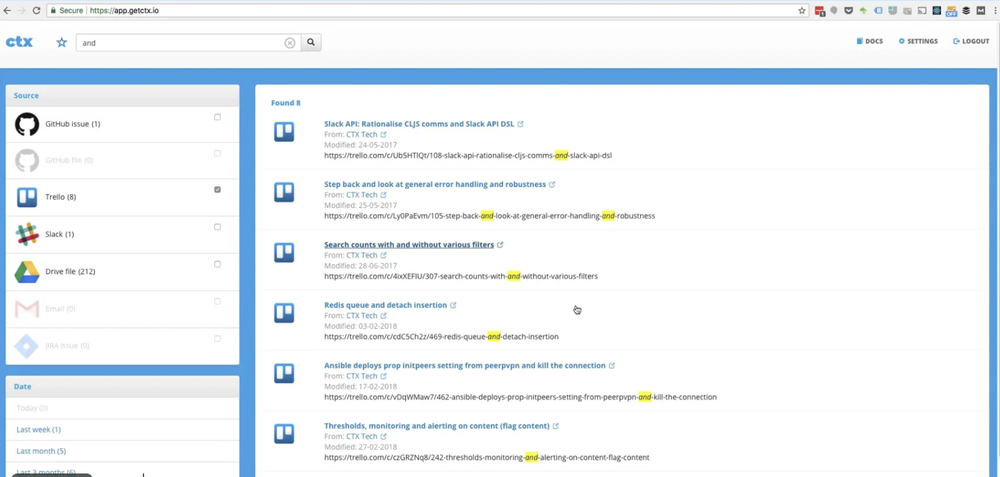Open the DOCS link
Image resolution: width=1000 pixels, height=477 pixels.
[869, 41]
